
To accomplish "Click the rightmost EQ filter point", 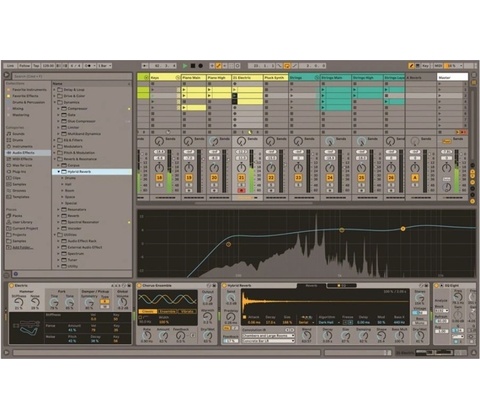I will click(x=403, y=229).
